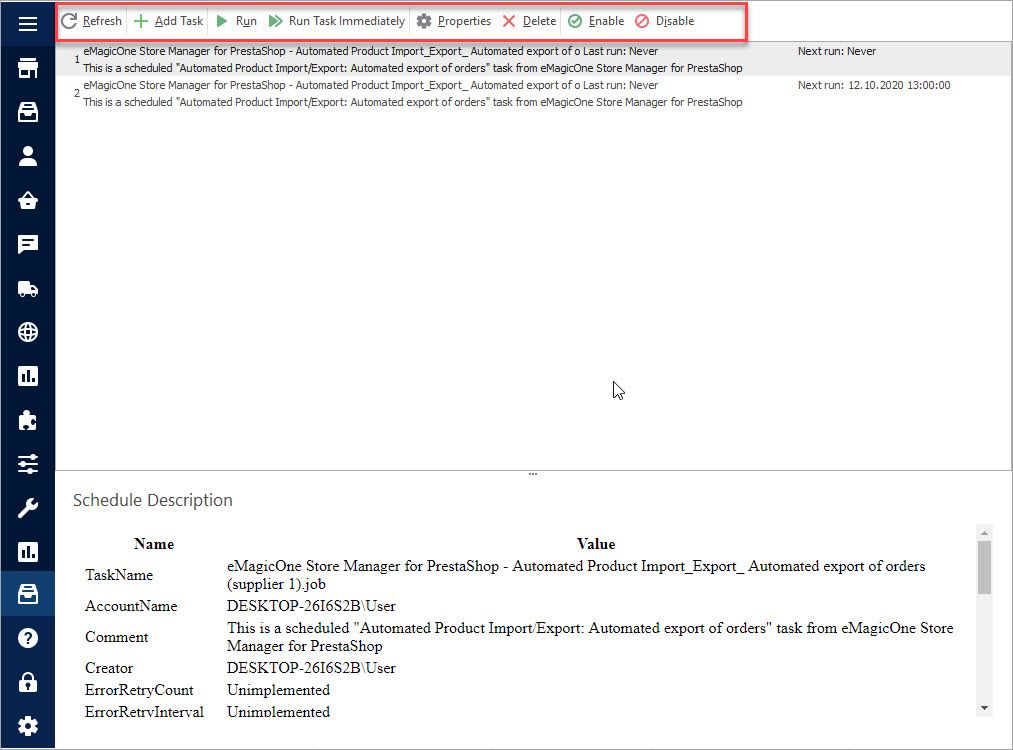Open the puzzle piece addons icon
This screenshot has width=1013, height=750.
click(x=28, y=420)
